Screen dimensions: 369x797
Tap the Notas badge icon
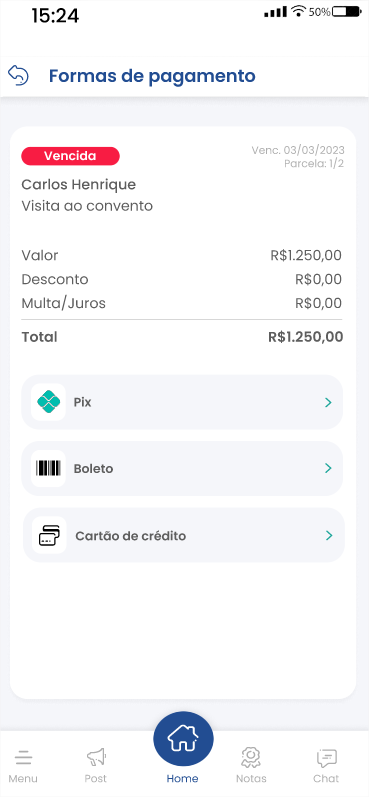tap(251, 758)
